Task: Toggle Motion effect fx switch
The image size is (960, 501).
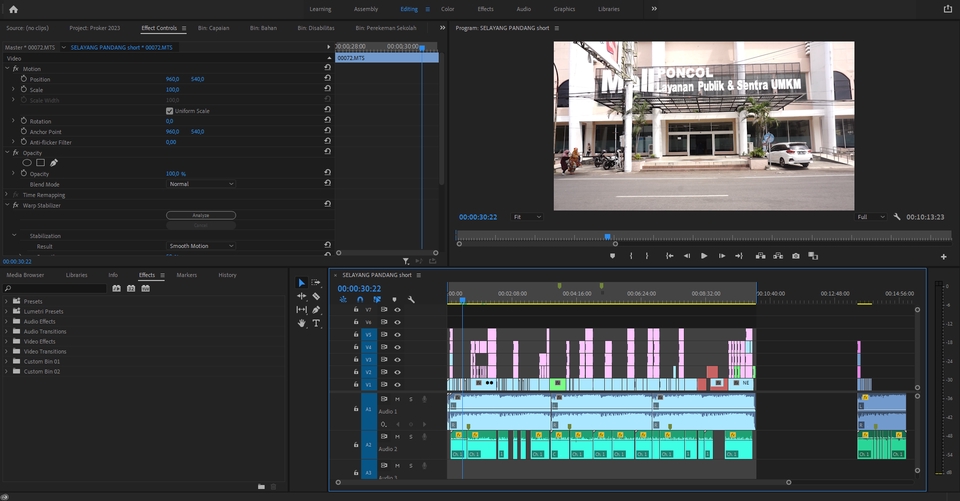Action: pyautogui.click(x=16, y=69)
